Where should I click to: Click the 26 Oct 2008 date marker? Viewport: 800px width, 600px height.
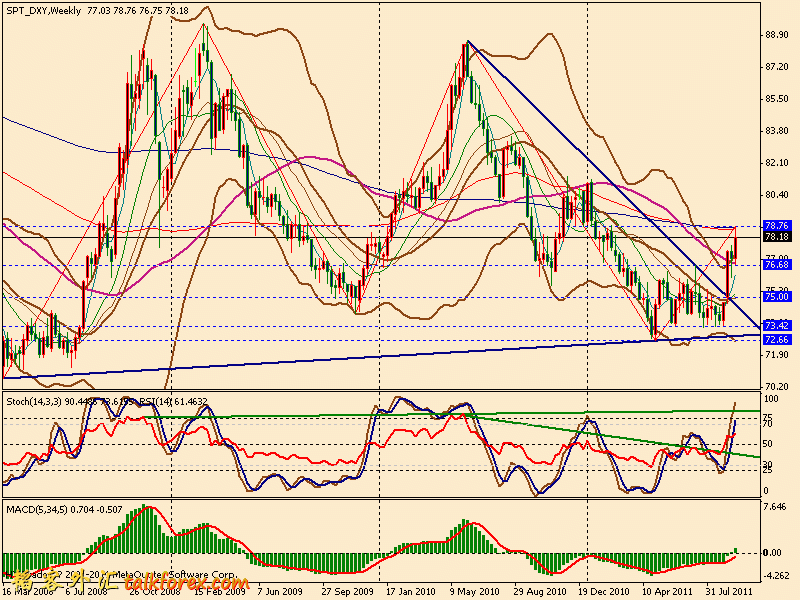147,591
